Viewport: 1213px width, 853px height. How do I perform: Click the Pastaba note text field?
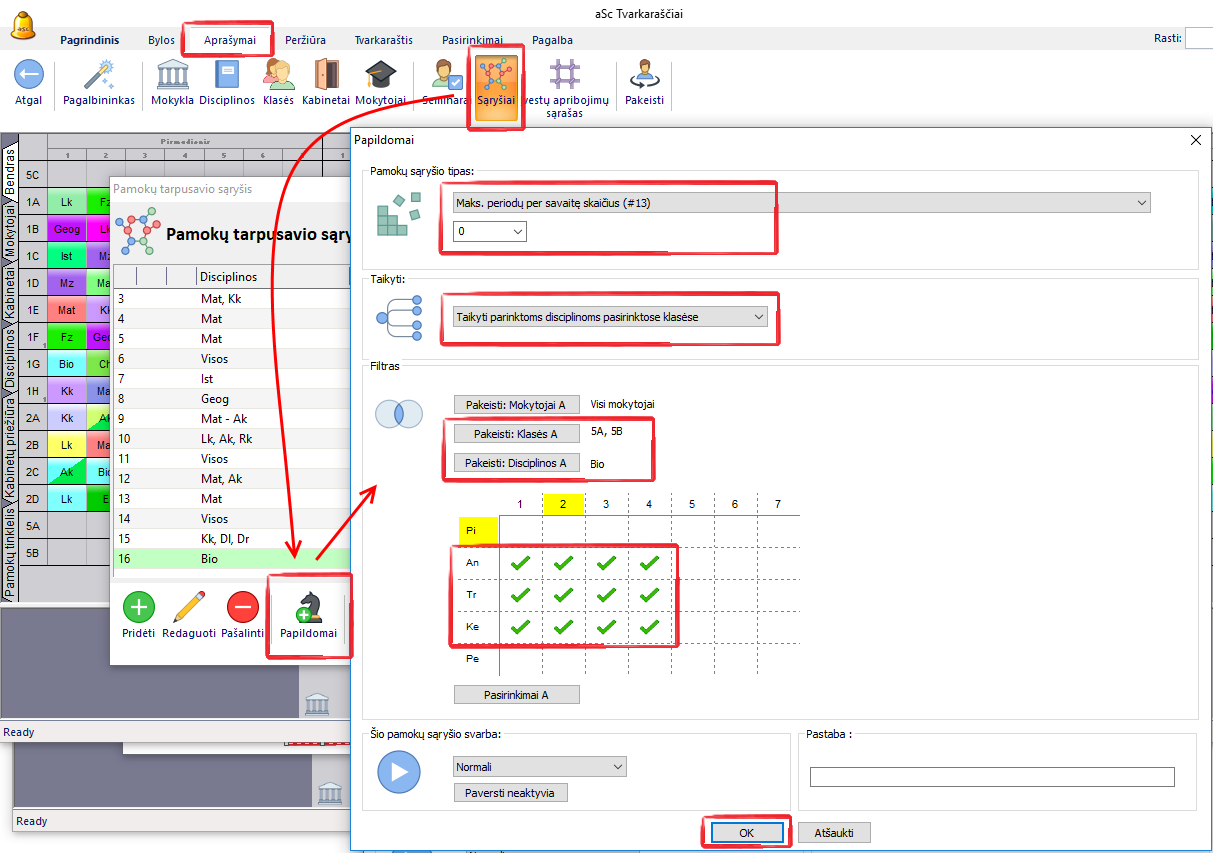click(991, 777)
